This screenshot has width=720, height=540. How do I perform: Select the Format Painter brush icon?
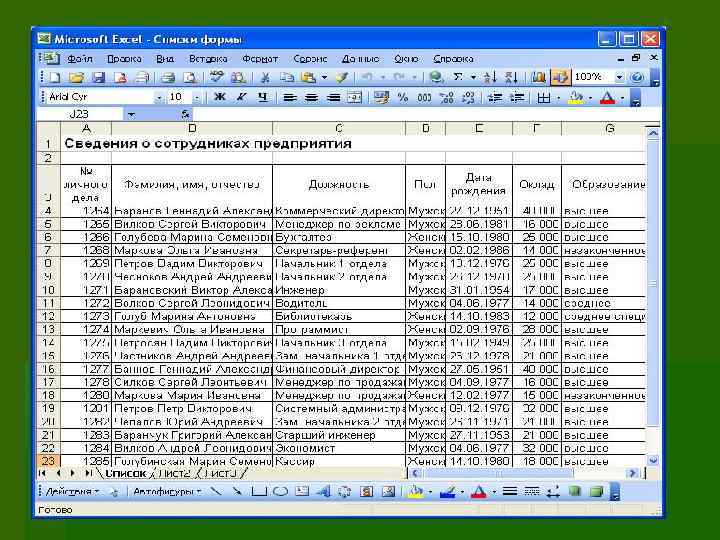[x=342, y=78]
